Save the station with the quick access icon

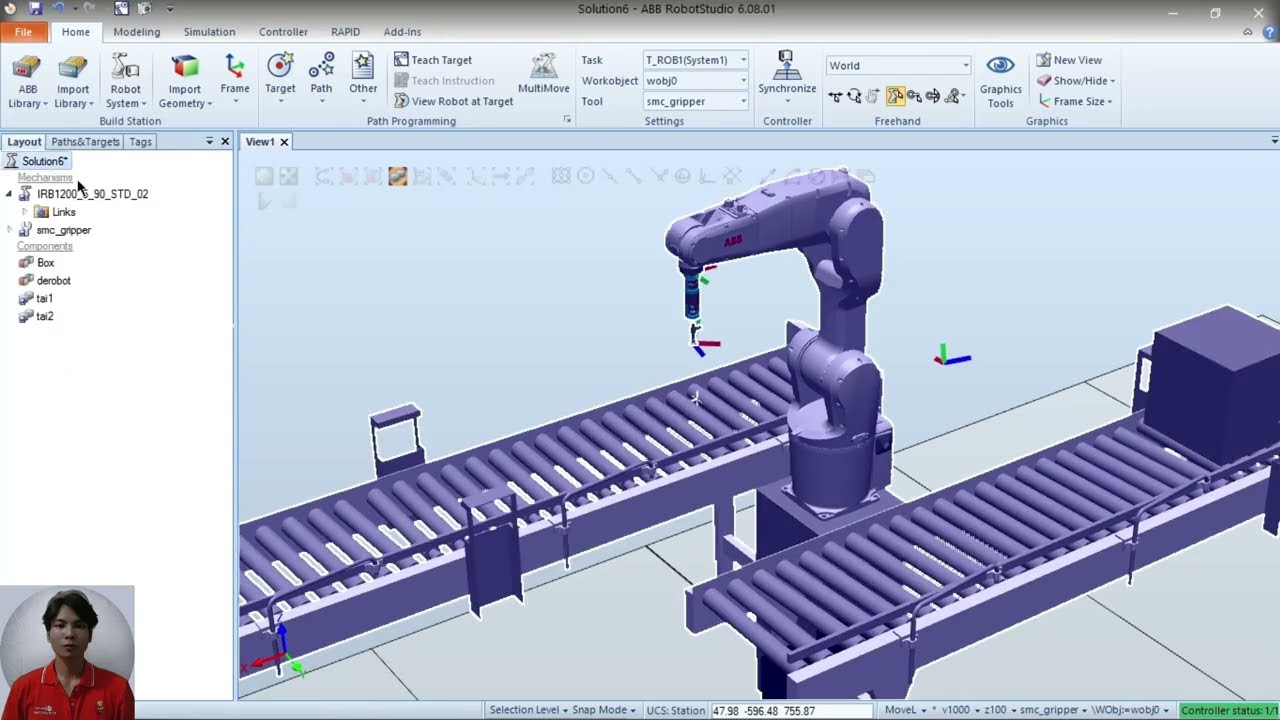coord(35,9)
